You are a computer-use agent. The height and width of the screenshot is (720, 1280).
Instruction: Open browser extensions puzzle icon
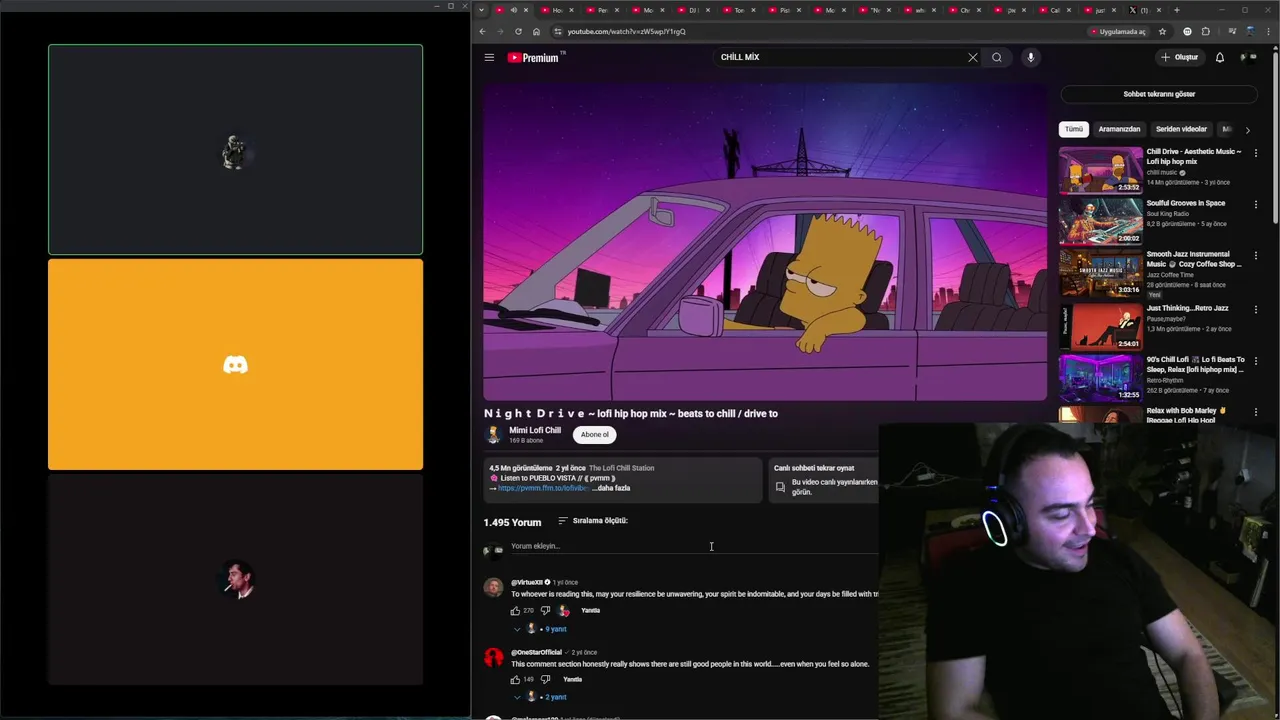click(1205, 31)
